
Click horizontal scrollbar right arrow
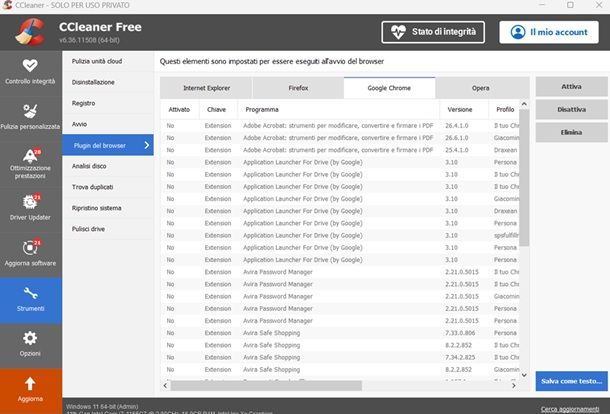pos(514,385)
